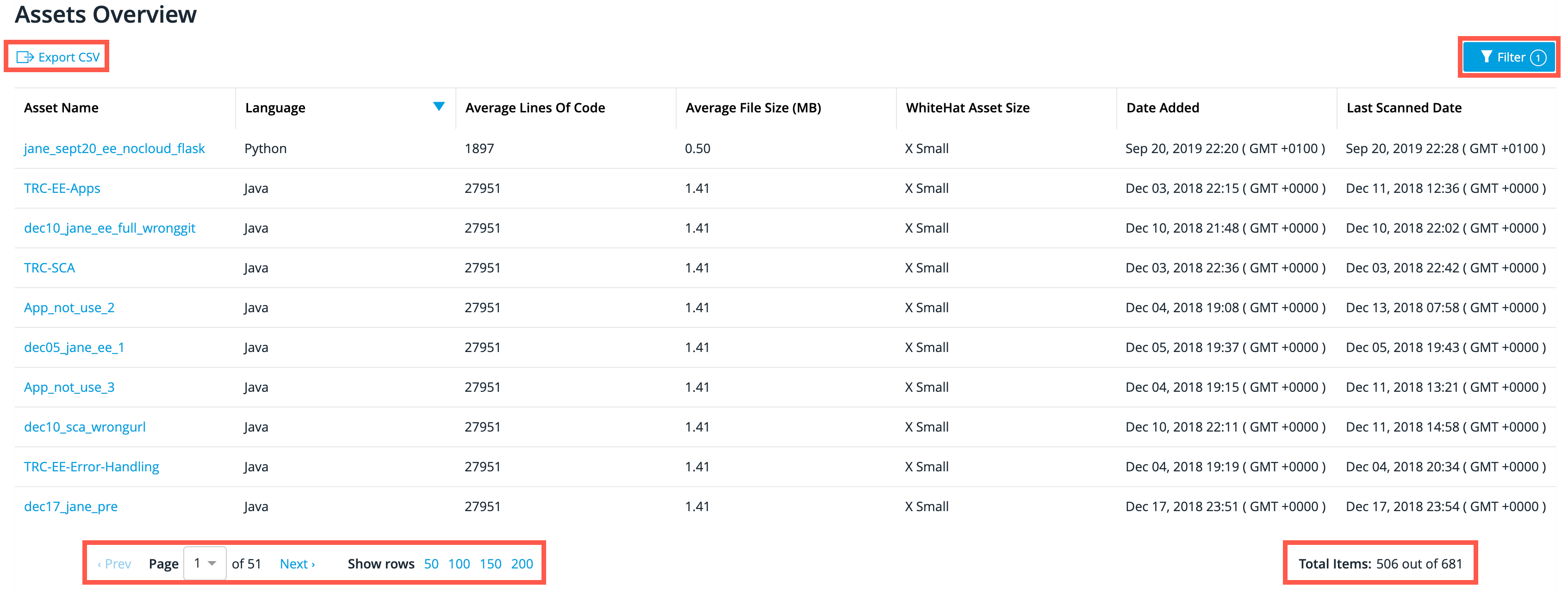Click last scanned Dec 13, 2018 07:58
Screen dimensions: 1568x593
click(x=1446, y=308)
